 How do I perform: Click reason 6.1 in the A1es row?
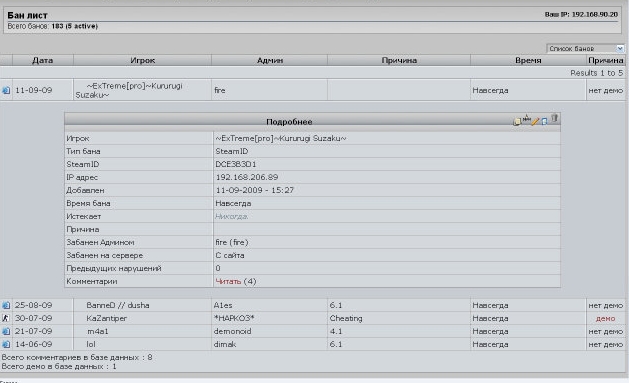click(x=336, y=305)
